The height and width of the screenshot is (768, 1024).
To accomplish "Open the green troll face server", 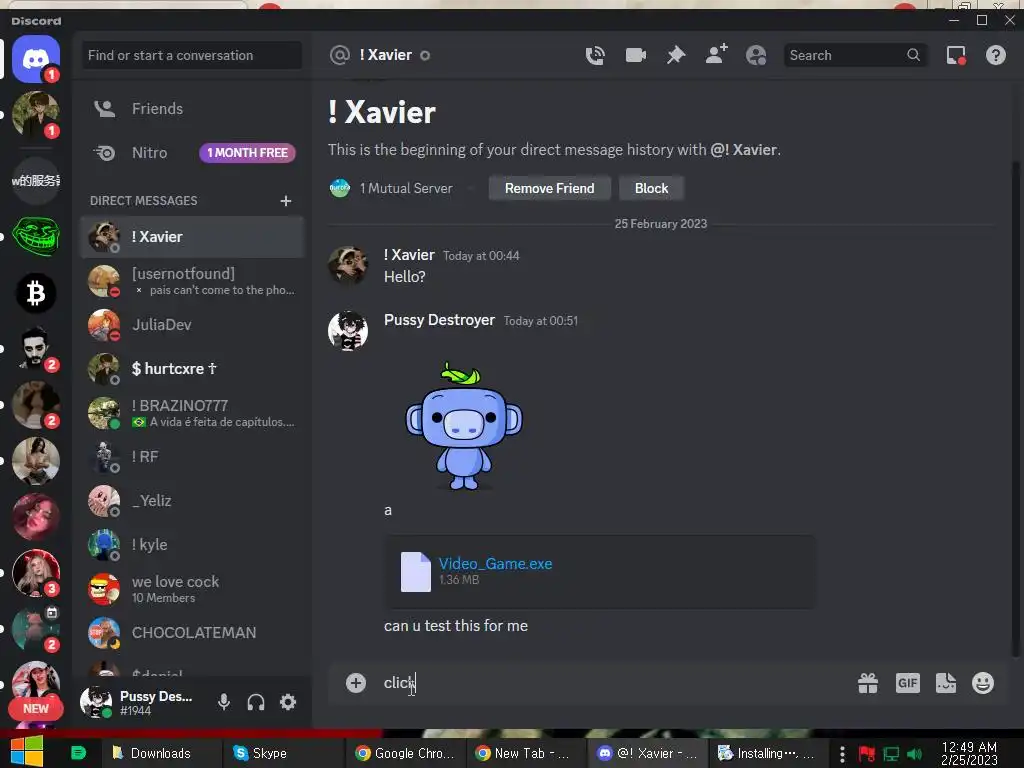I will [36, 236].
